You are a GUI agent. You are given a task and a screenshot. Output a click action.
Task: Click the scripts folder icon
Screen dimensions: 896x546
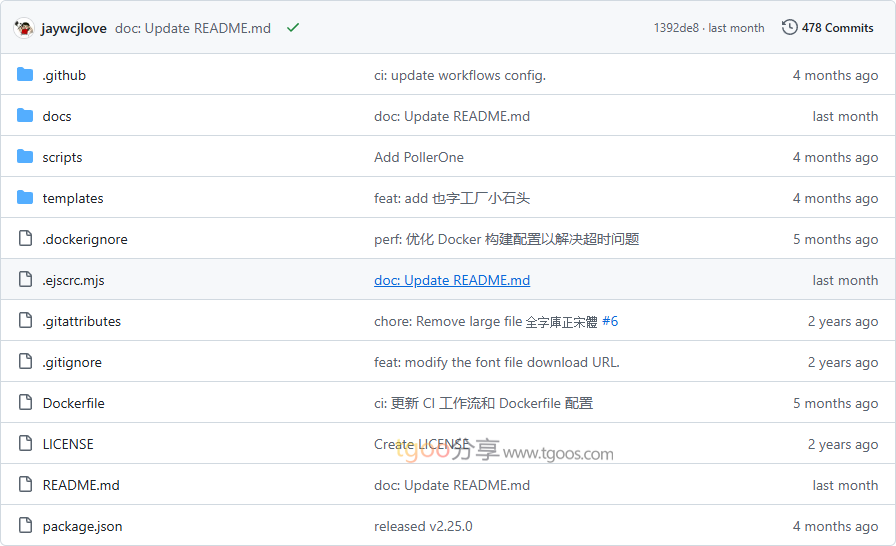coord(25,157)
